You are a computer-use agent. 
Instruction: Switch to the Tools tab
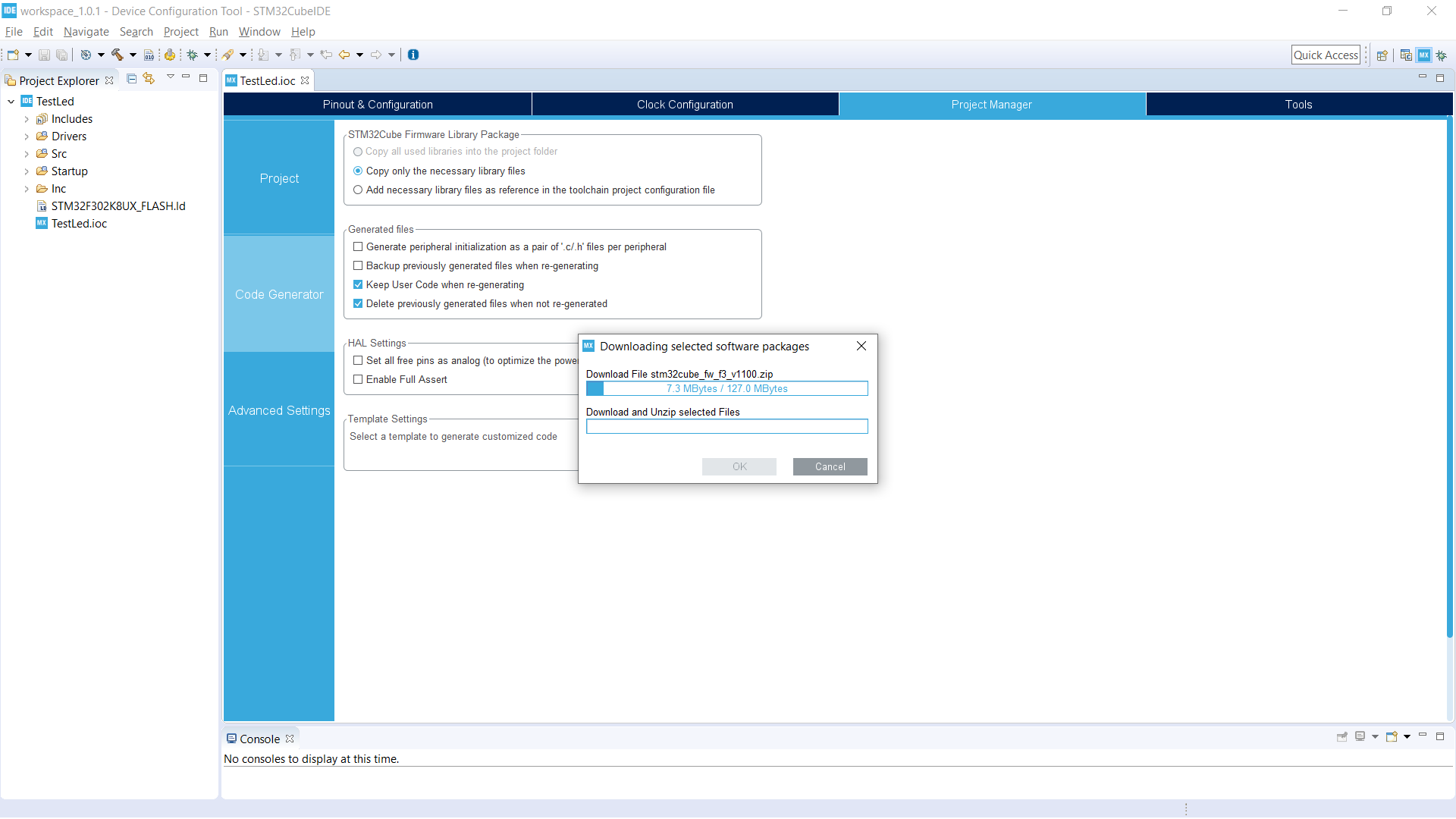pyautogui.click(x=1298, y=105)
